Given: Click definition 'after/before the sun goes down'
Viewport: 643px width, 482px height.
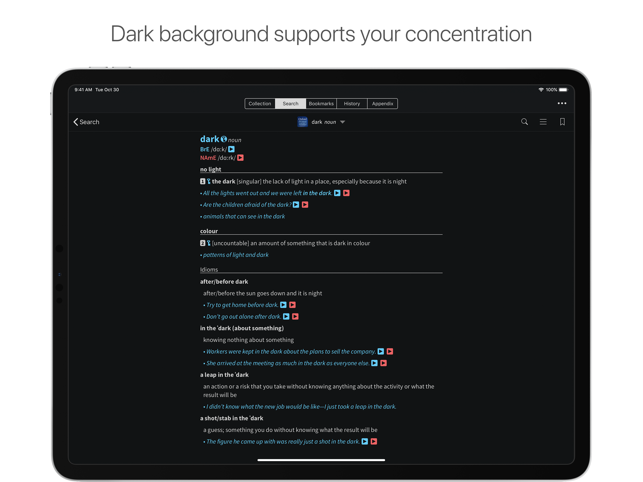Looking at the screenshot, I should tap(262, 293).
